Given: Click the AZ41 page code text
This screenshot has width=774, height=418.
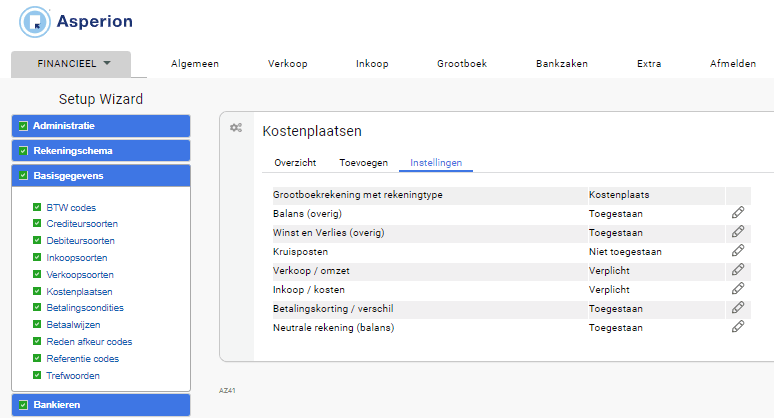Looking at the screenshot, I should 227,390.
